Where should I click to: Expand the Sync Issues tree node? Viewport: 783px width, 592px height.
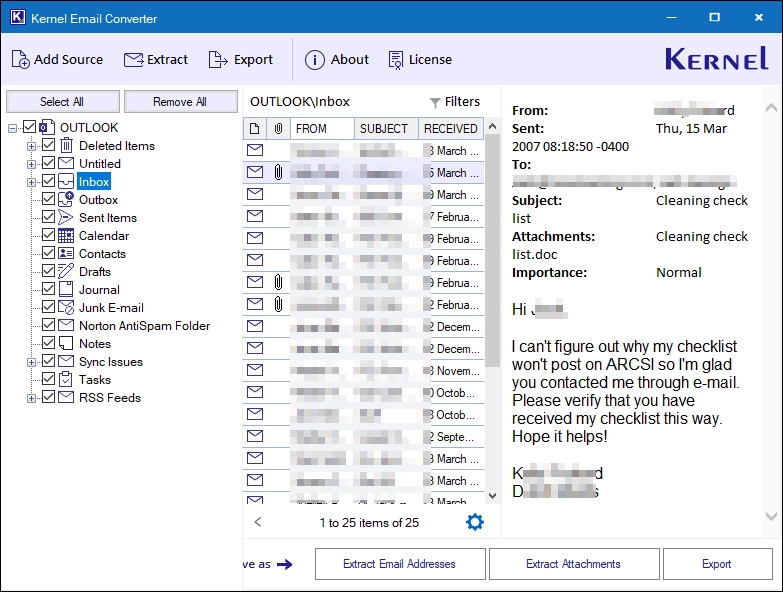[x=31, y=362]
